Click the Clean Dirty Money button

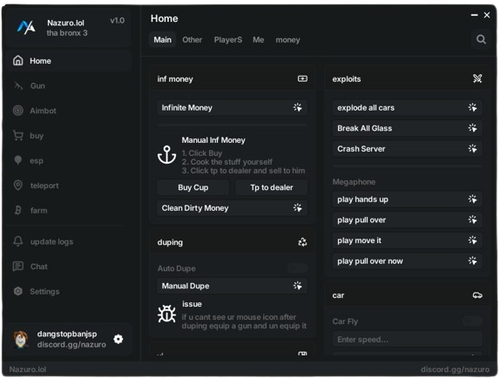232,208
